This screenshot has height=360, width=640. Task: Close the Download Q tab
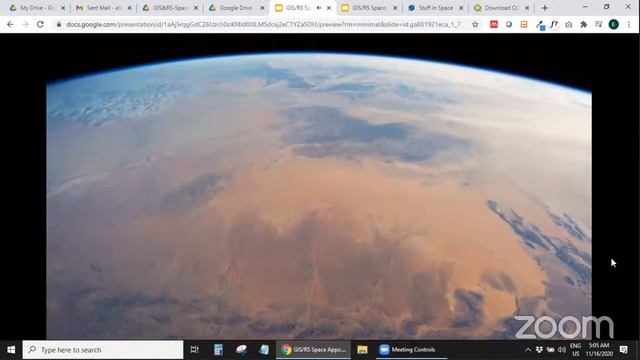pos(527,8)
